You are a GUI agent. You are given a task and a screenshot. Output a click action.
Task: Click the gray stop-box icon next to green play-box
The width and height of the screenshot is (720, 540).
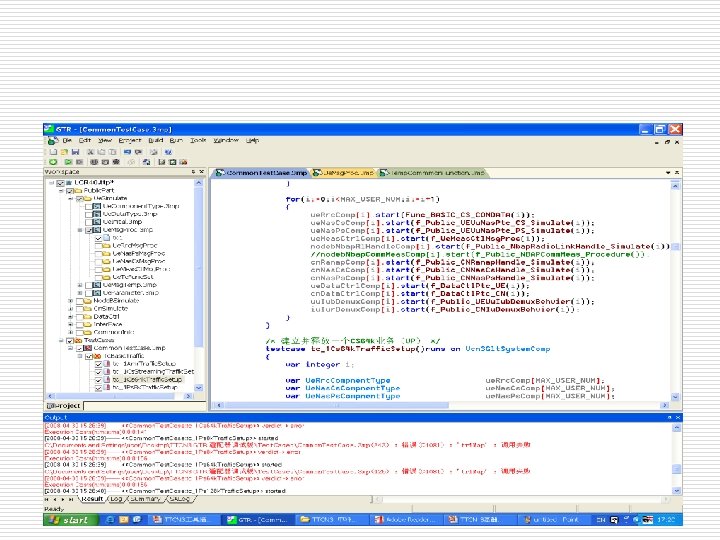79,162
